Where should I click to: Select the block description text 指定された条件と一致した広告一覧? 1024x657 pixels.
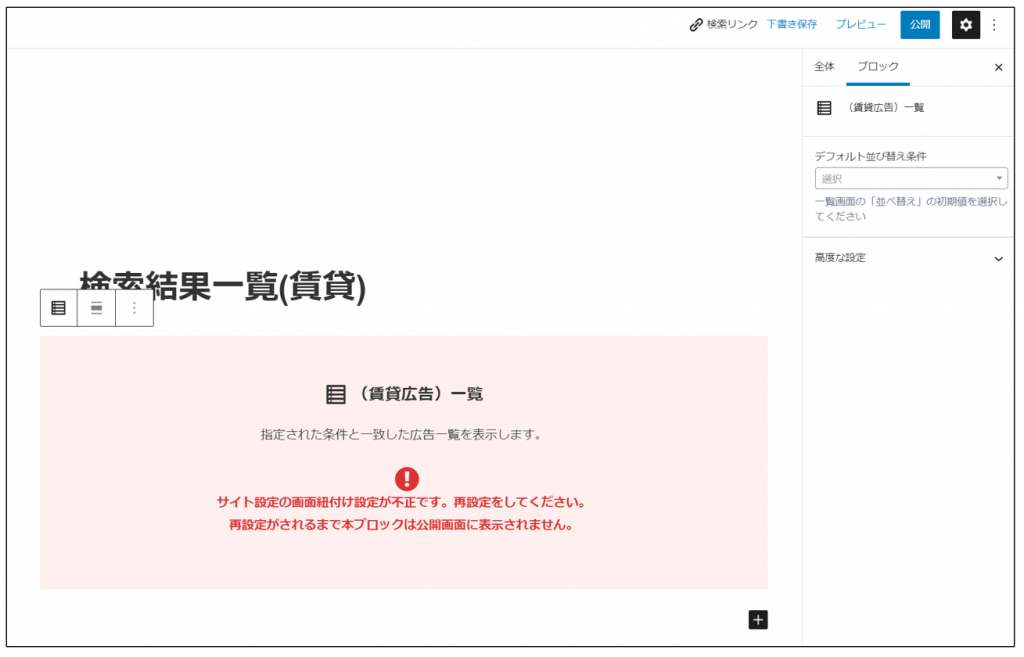pyautogui.click(x=401, y=435)
